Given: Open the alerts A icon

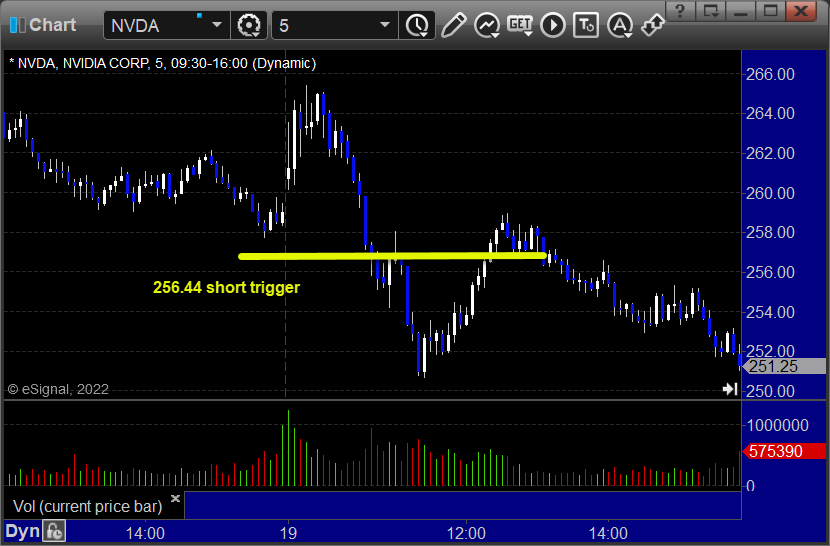Looking at the screenshot, I should pyautogui.click(x=620, y=25).
